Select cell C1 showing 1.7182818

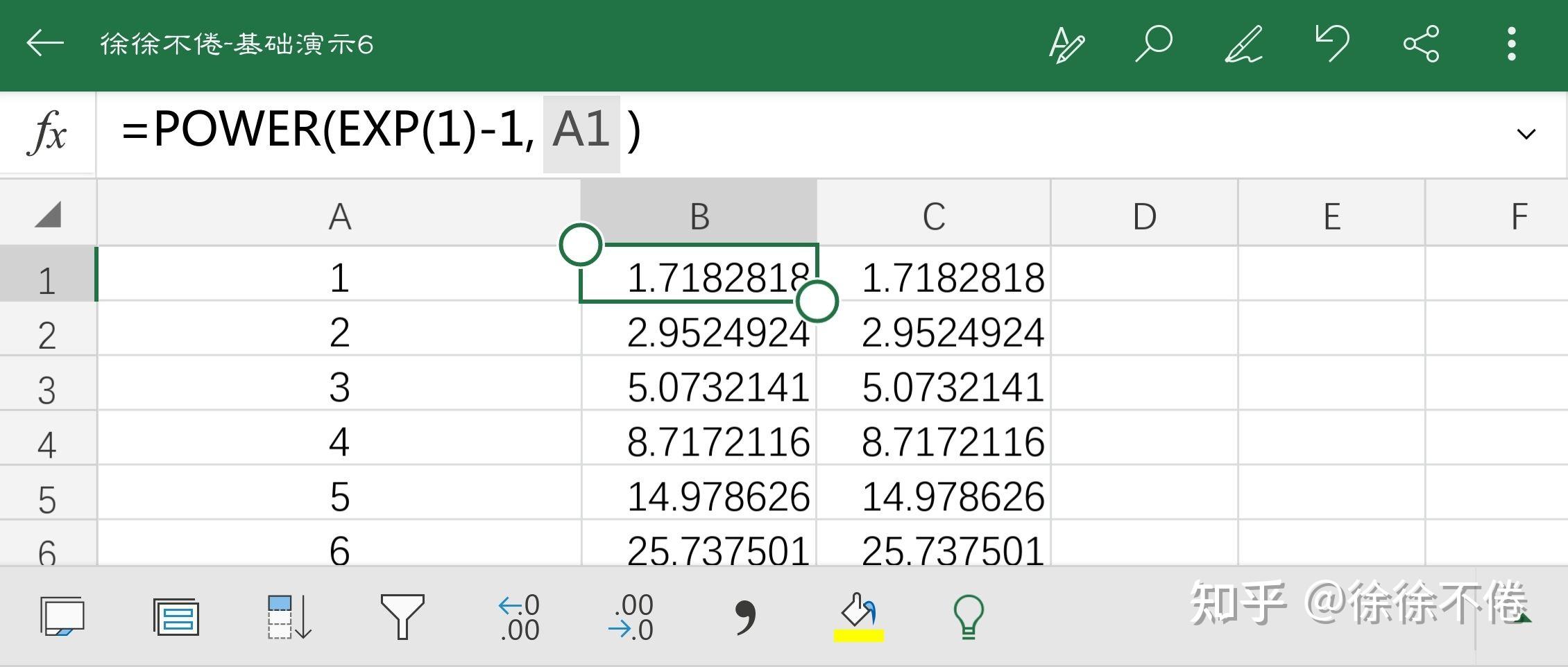[934, 275]
